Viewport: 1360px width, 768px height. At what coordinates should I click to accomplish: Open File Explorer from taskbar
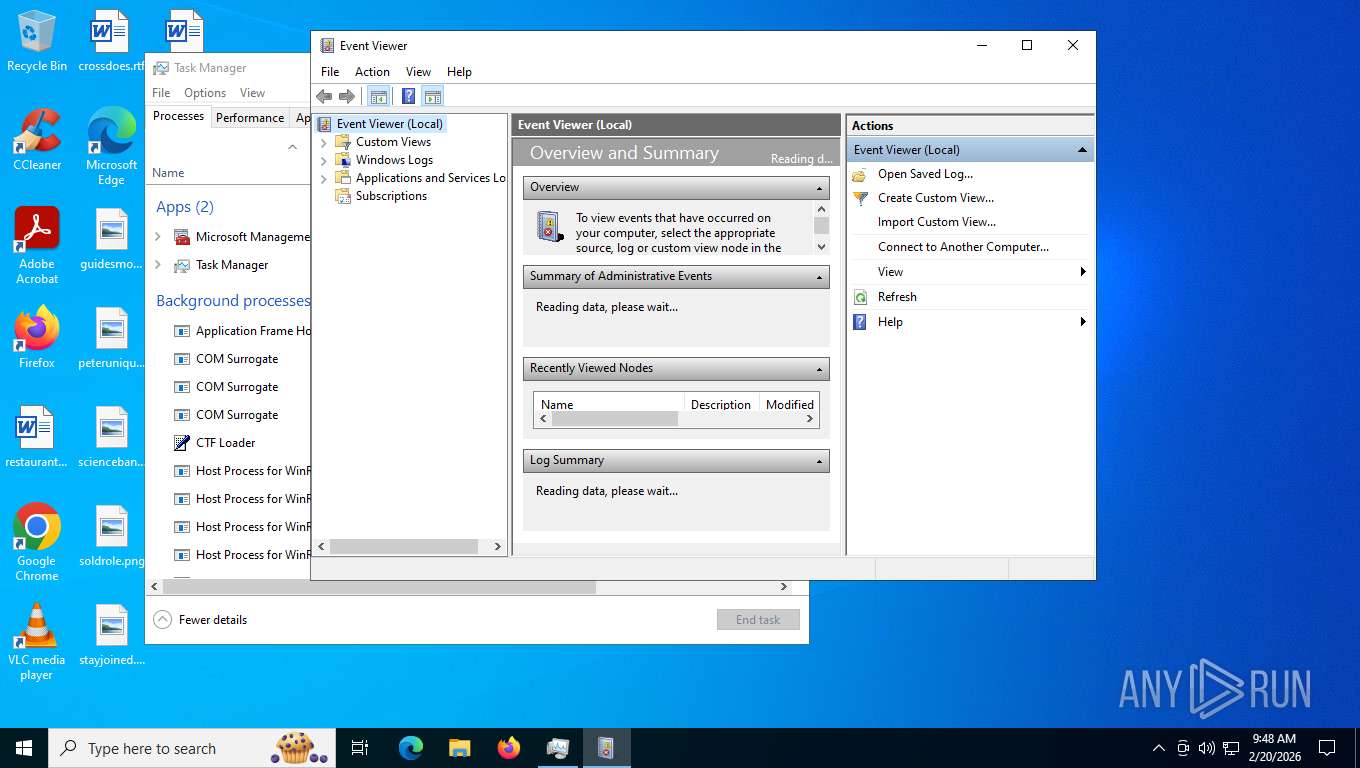(460, 748)
